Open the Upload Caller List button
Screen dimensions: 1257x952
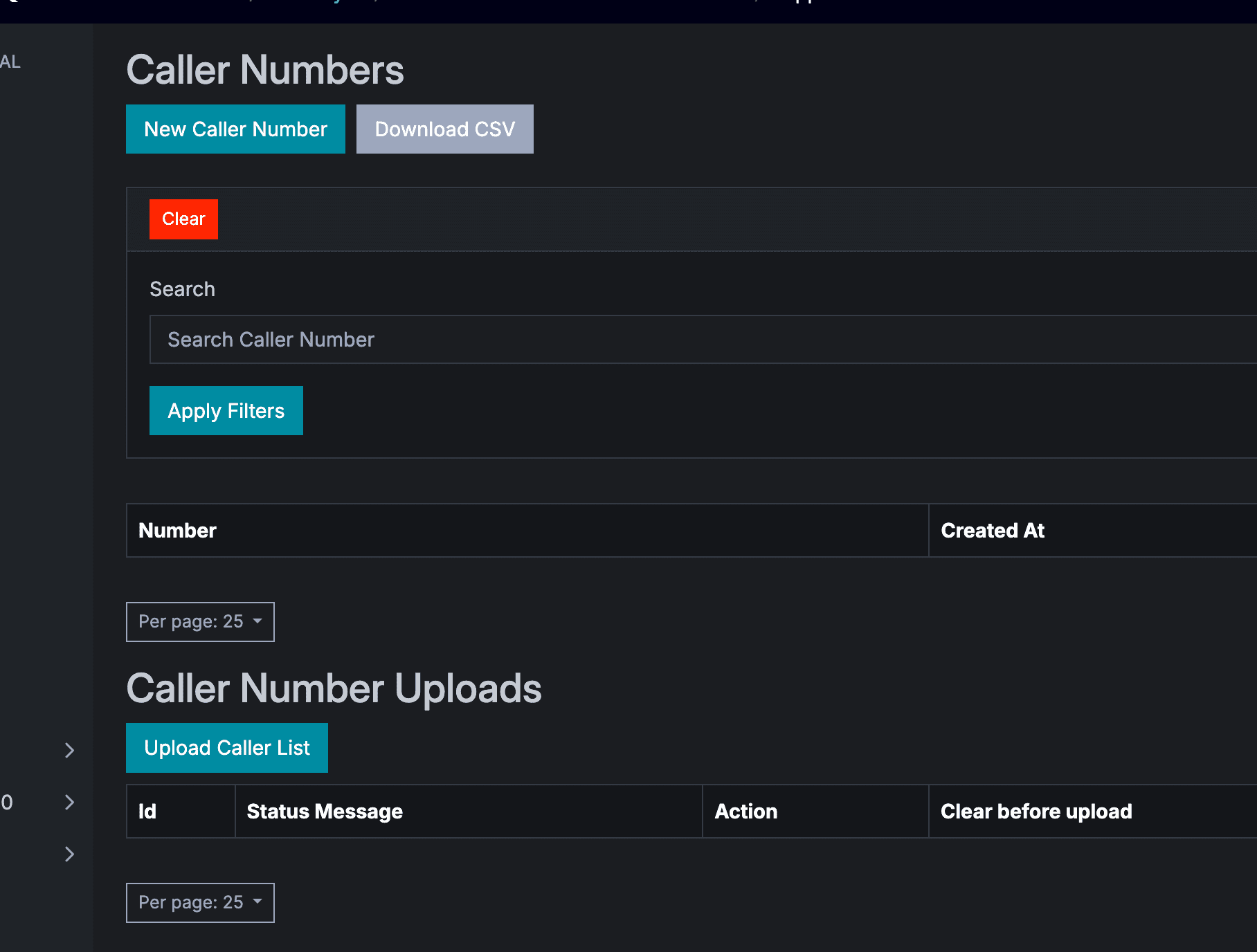pyautogui.click(x=227, y=748)
